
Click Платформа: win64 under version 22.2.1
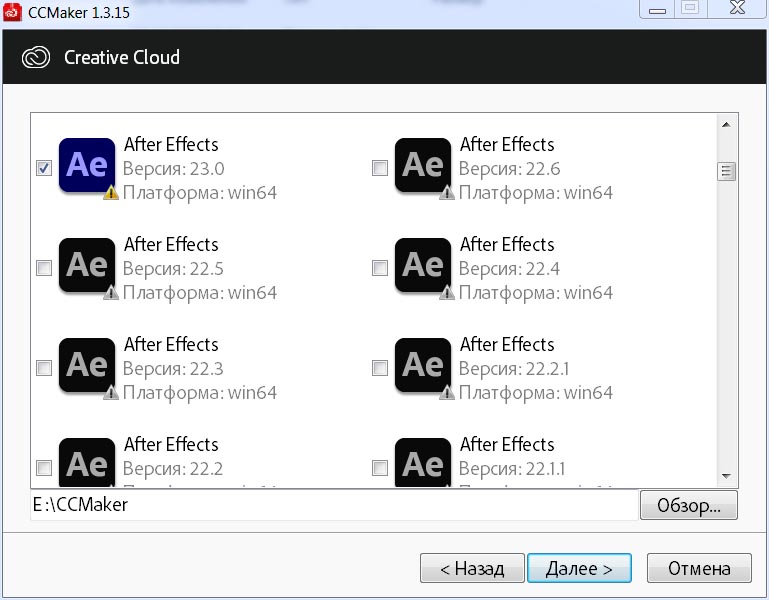click(536, 393)
